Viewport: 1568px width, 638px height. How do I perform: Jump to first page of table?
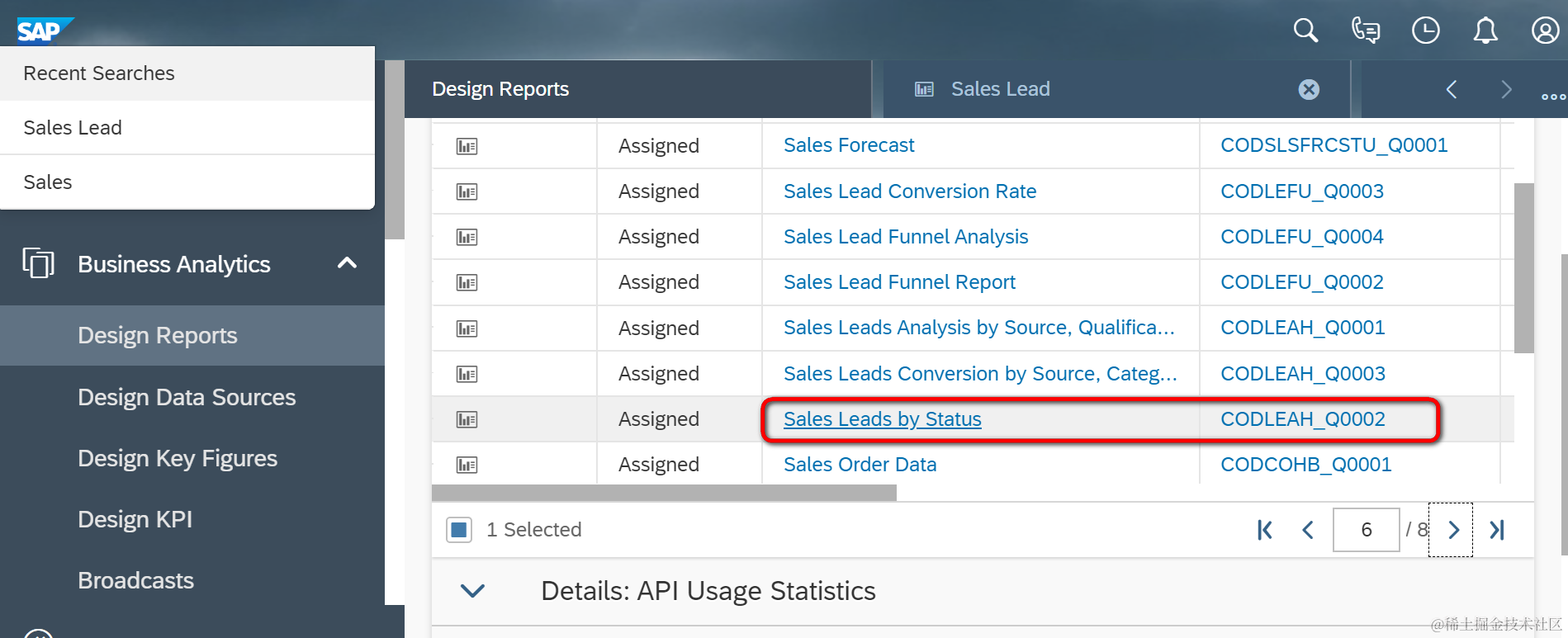click(1264, 530)
